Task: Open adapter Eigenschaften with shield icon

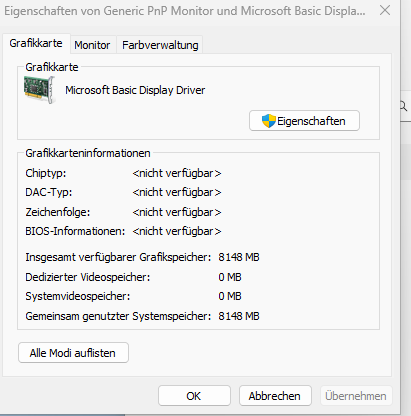Action: [x=304, y=121]
